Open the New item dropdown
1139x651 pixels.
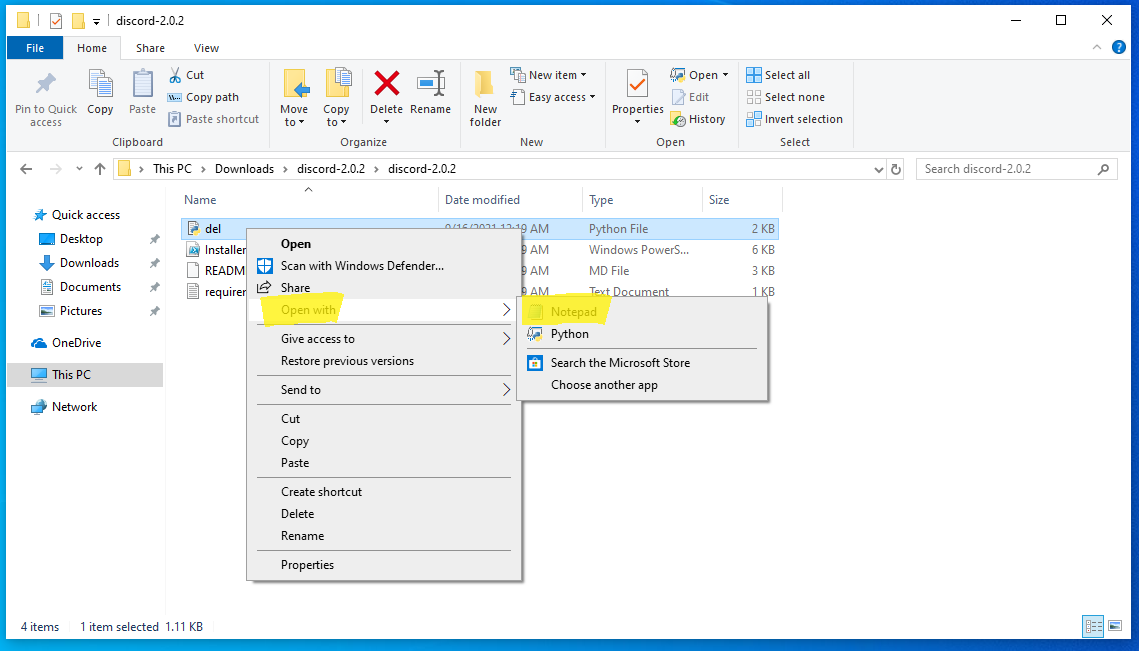point(549,75)
